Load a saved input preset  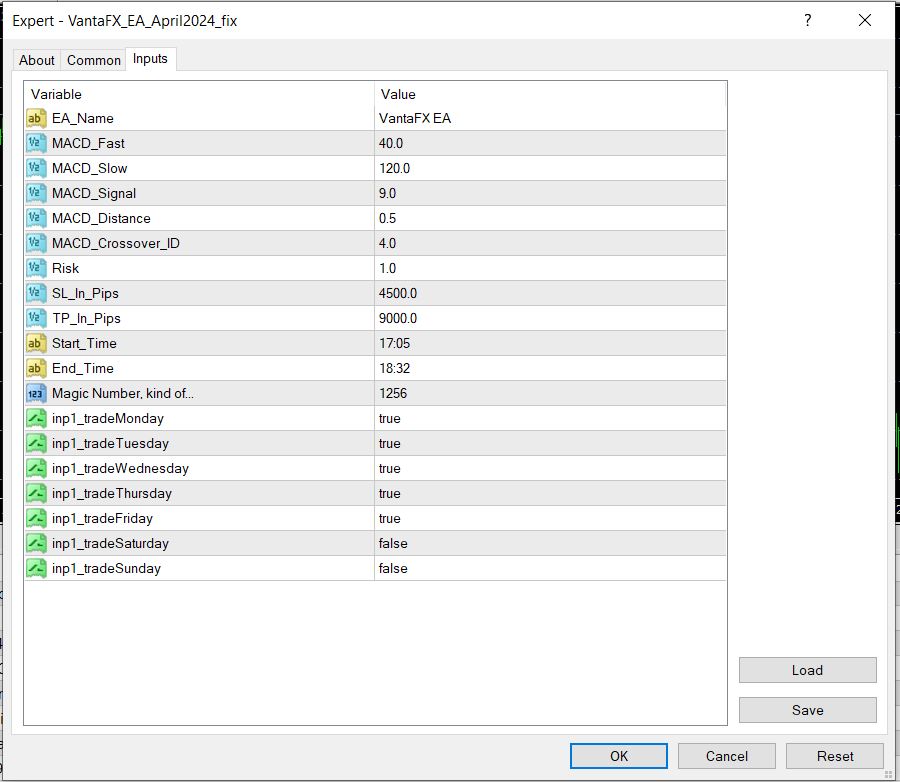pyautogui.click(x=807, y=670)
